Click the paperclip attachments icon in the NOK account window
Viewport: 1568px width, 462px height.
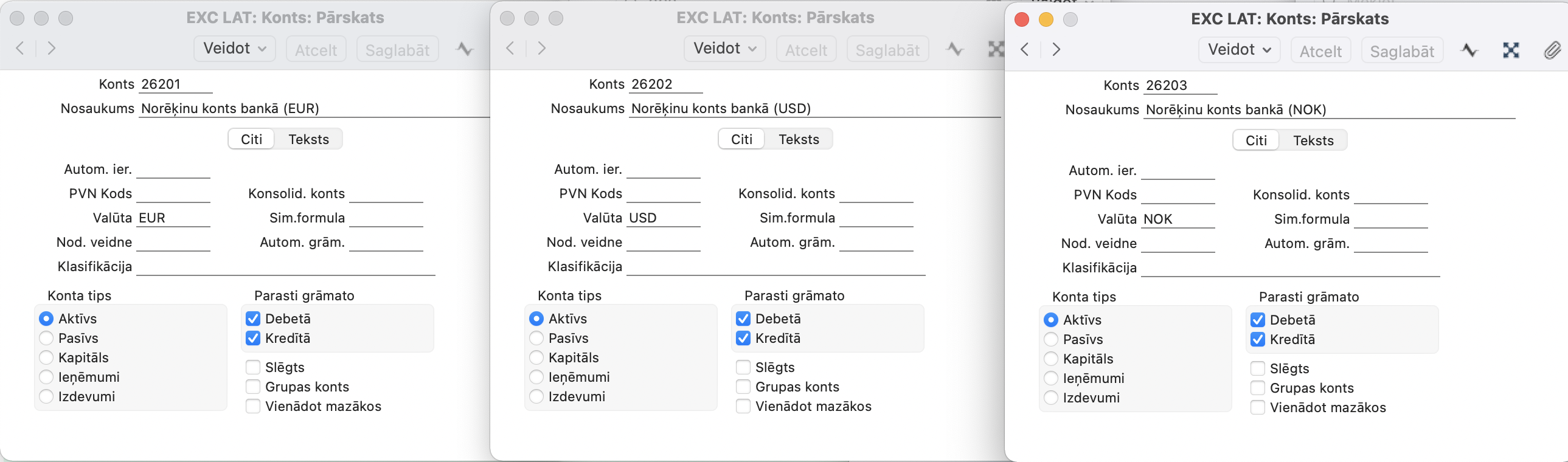point(1552,50)
